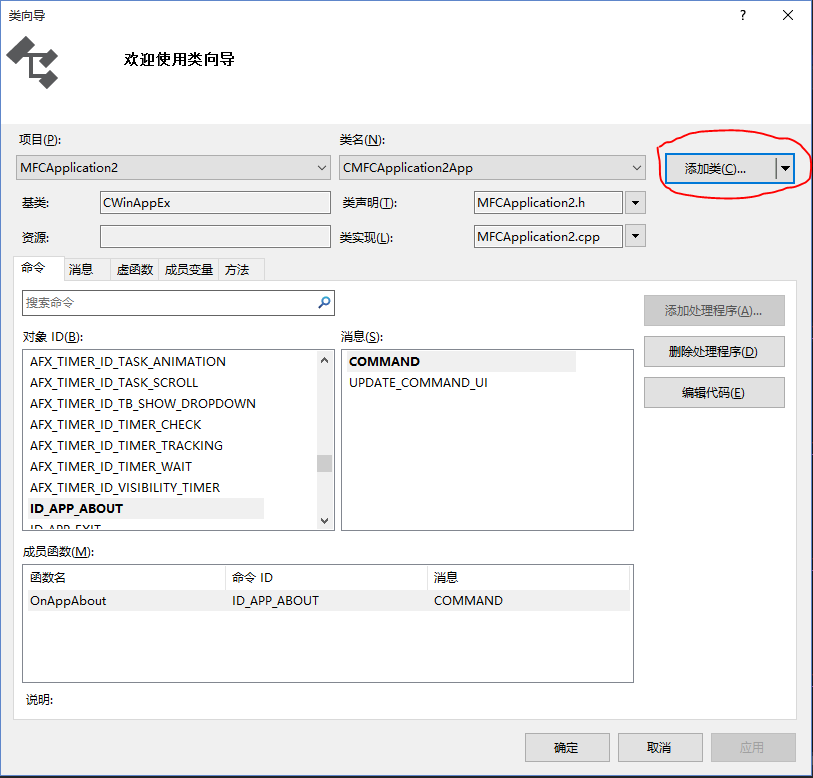Click the 编辑代码(E) button

pos(714,393)
